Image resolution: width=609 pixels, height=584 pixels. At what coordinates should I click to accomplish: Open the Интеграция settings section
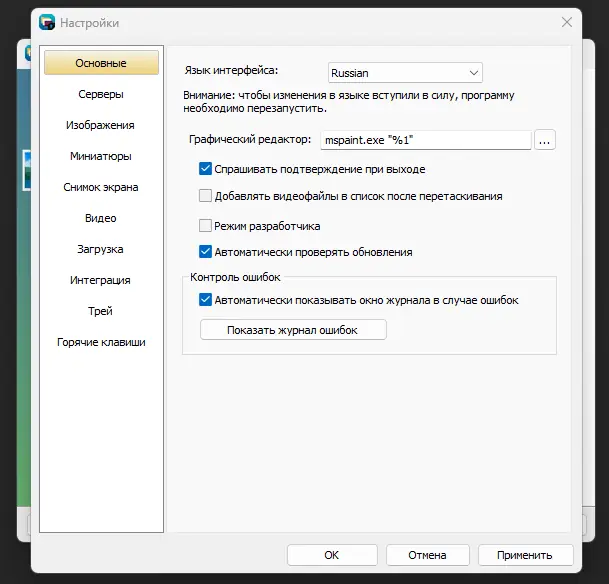coord(101,280)
